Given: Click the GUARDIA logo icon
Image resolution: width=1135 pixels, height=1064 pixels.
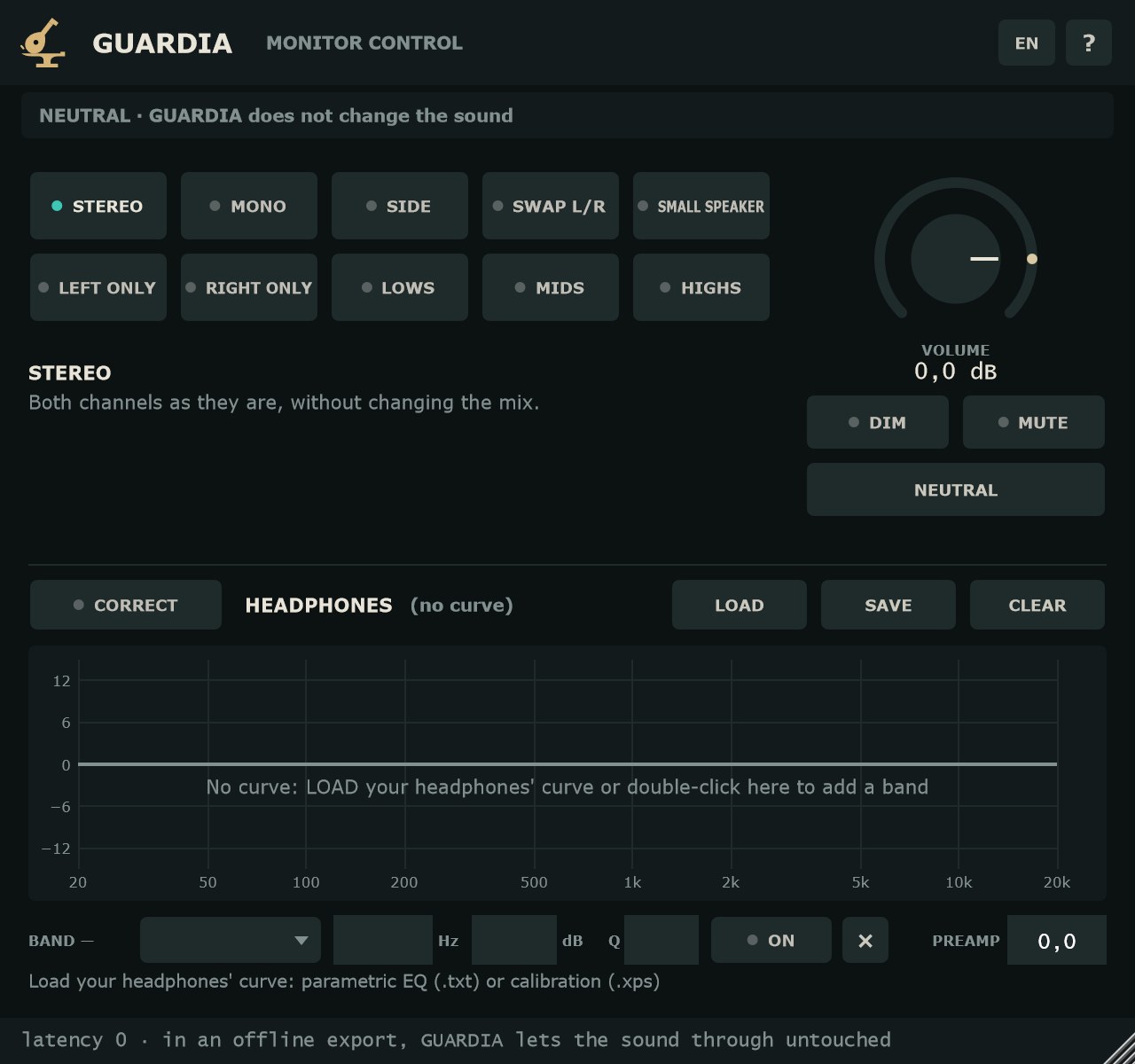Looking at the screenshot, I should pyautogui.click(x=43, y=43).
